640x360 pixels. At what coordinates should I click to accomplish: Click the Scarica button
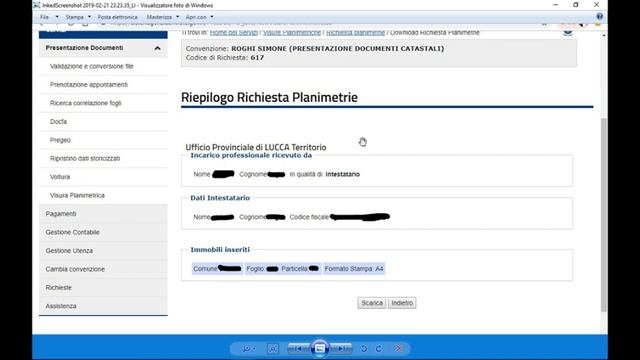click(372, 303)
